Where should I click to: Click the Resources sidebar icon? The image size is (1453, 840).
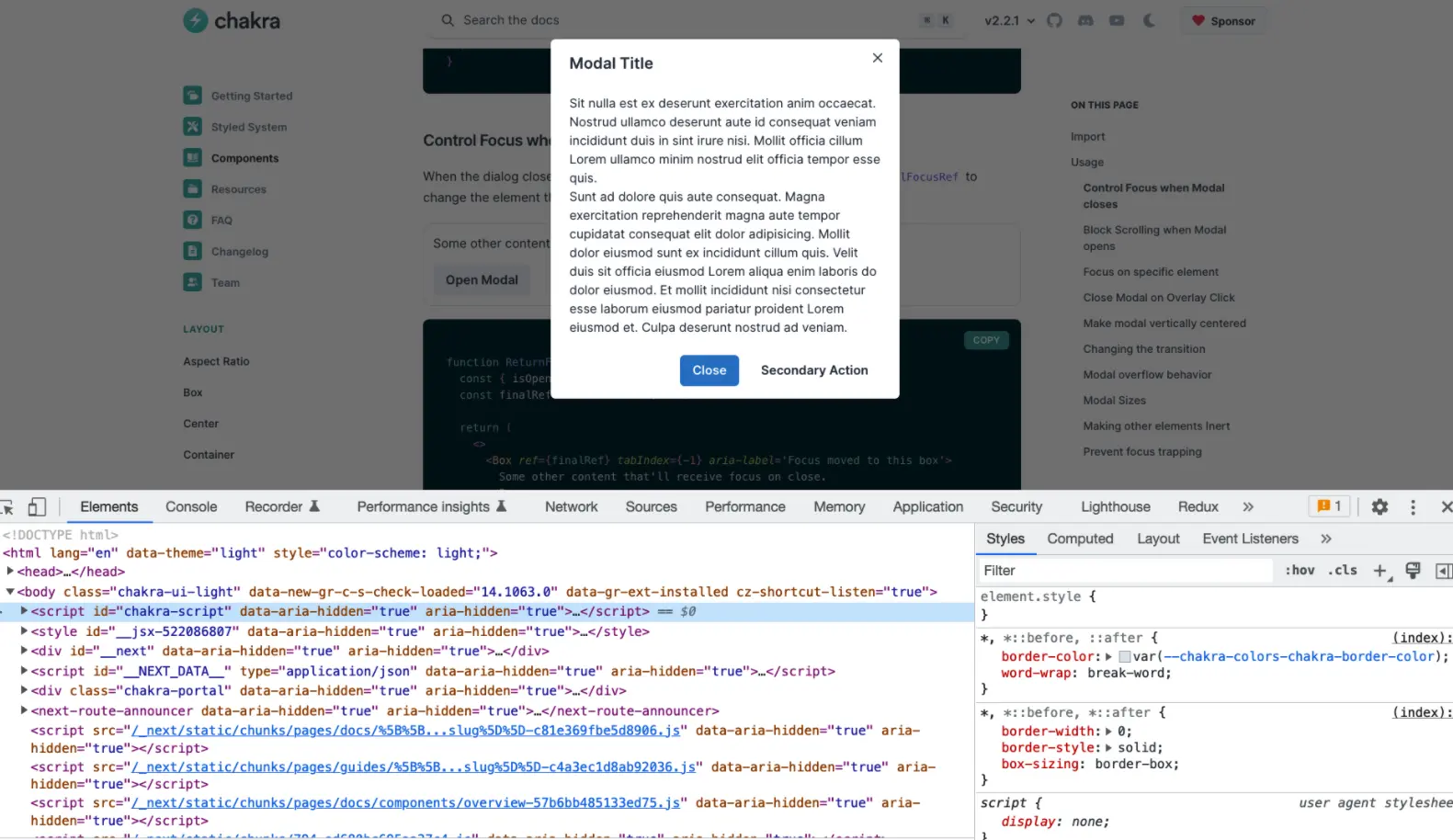tap(192, 189)
